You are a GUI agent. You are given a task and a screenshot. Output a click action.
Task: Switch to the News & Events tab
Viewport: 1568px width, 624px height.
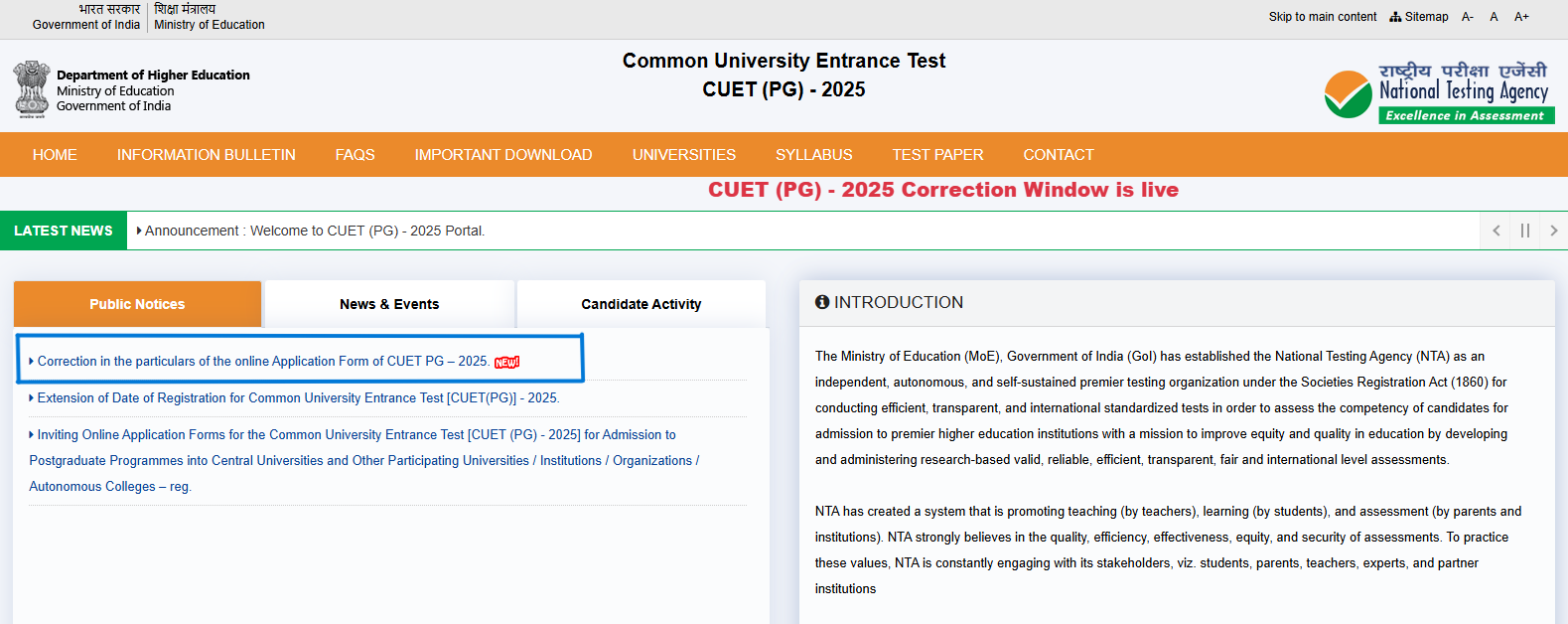tap(388, 304)
